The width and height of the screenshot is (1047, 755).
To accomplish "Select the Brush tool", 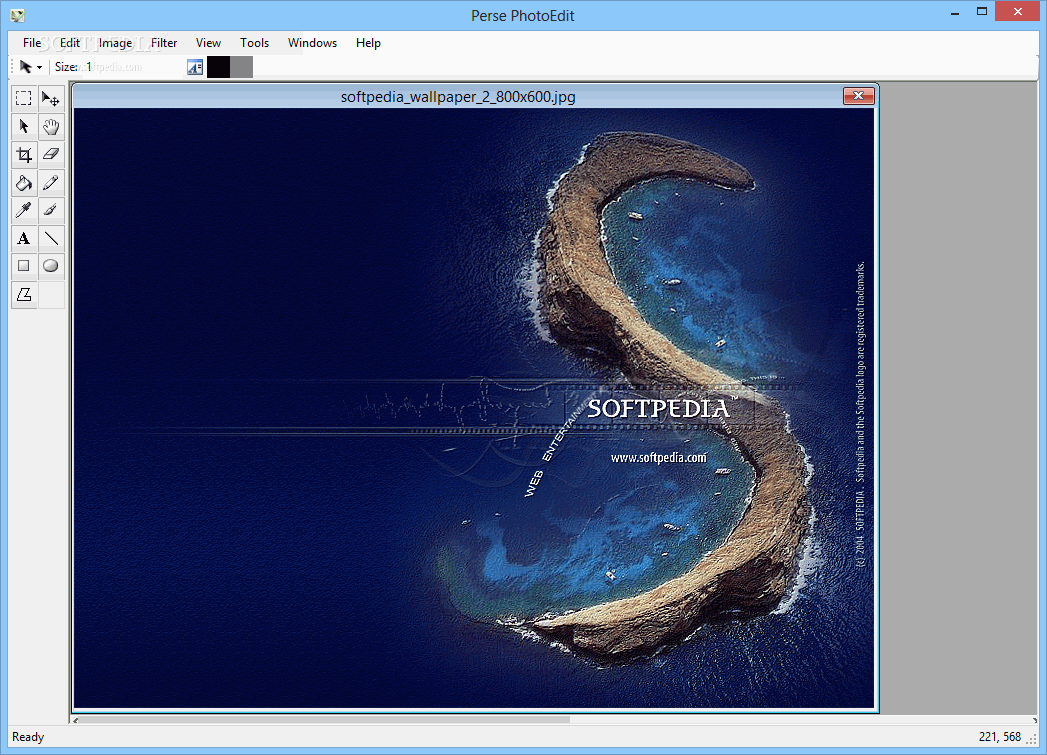I will [51, 210].
